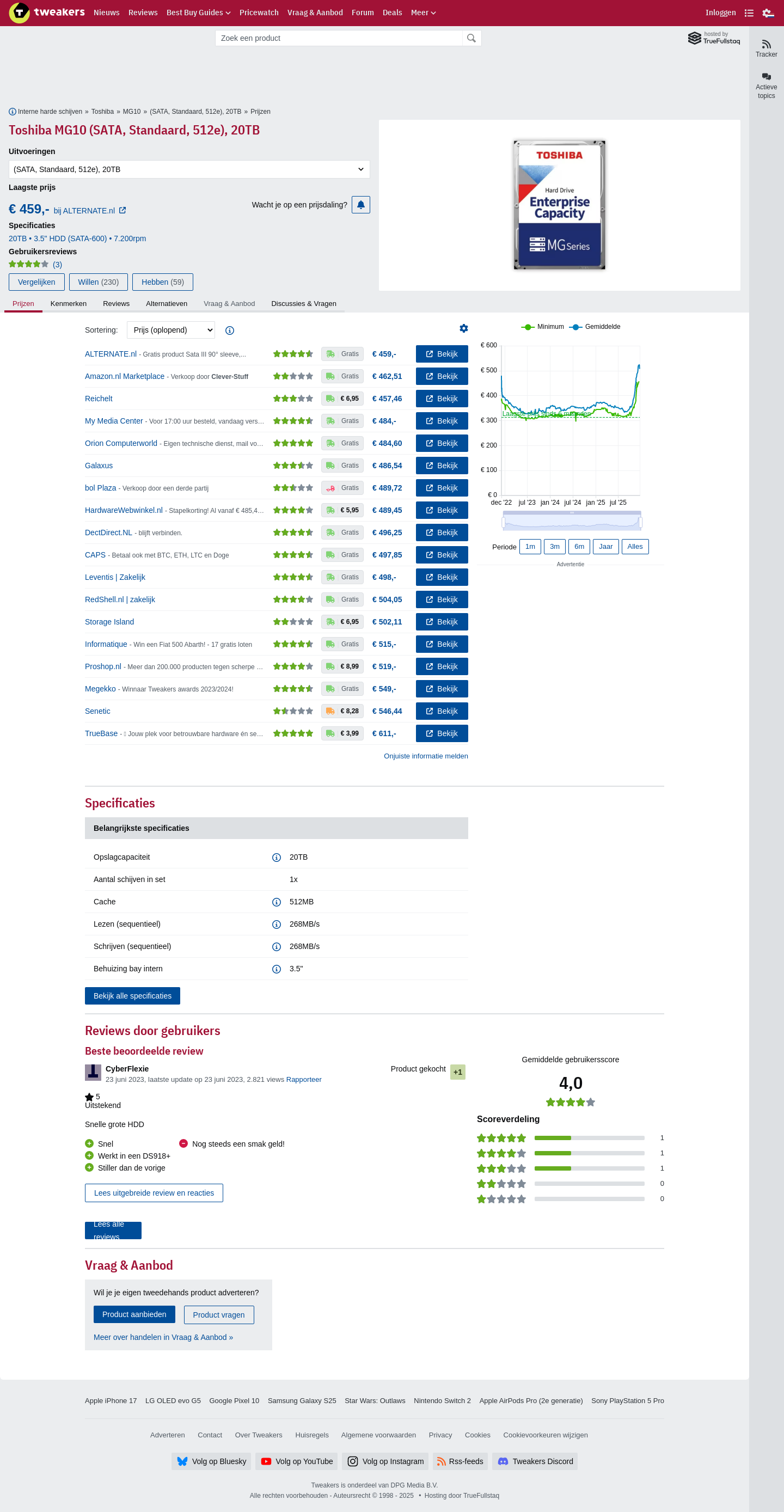Image resolution: width=784 pixels, height=1512 pixels.
Task: Click the price chart range slider
Action: pyautogui.click(x=571, y=521)
